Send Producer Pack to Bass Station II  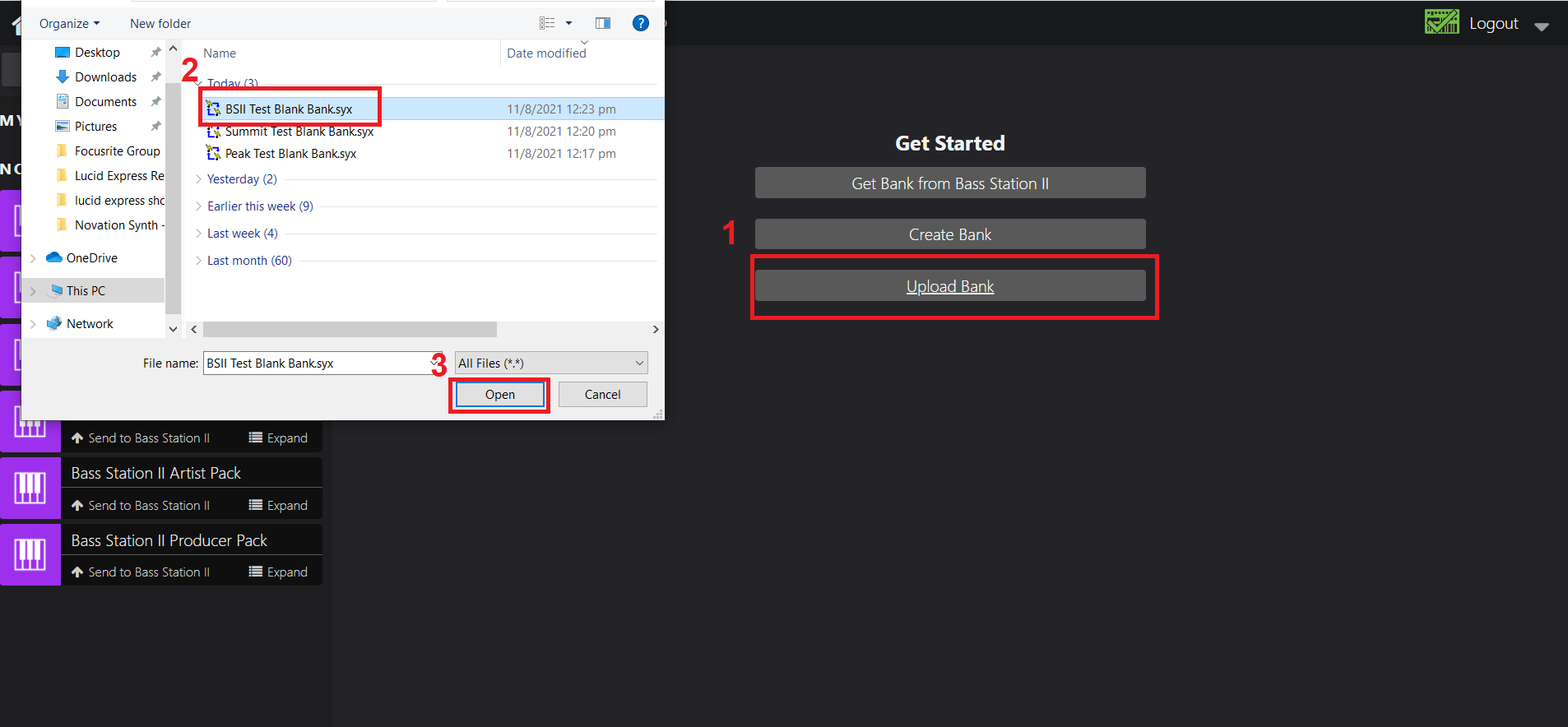[x=141, y=572]
